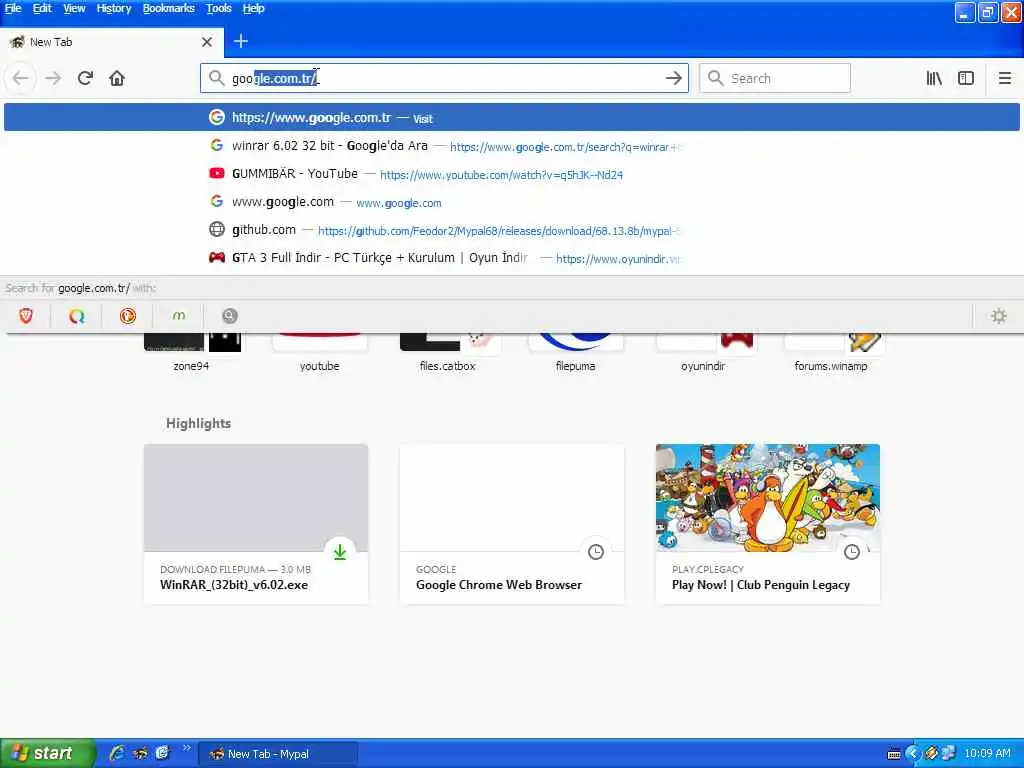
Task: Visit the https://www.google.com.tr suggestion
Action: [x=512, y=118]
